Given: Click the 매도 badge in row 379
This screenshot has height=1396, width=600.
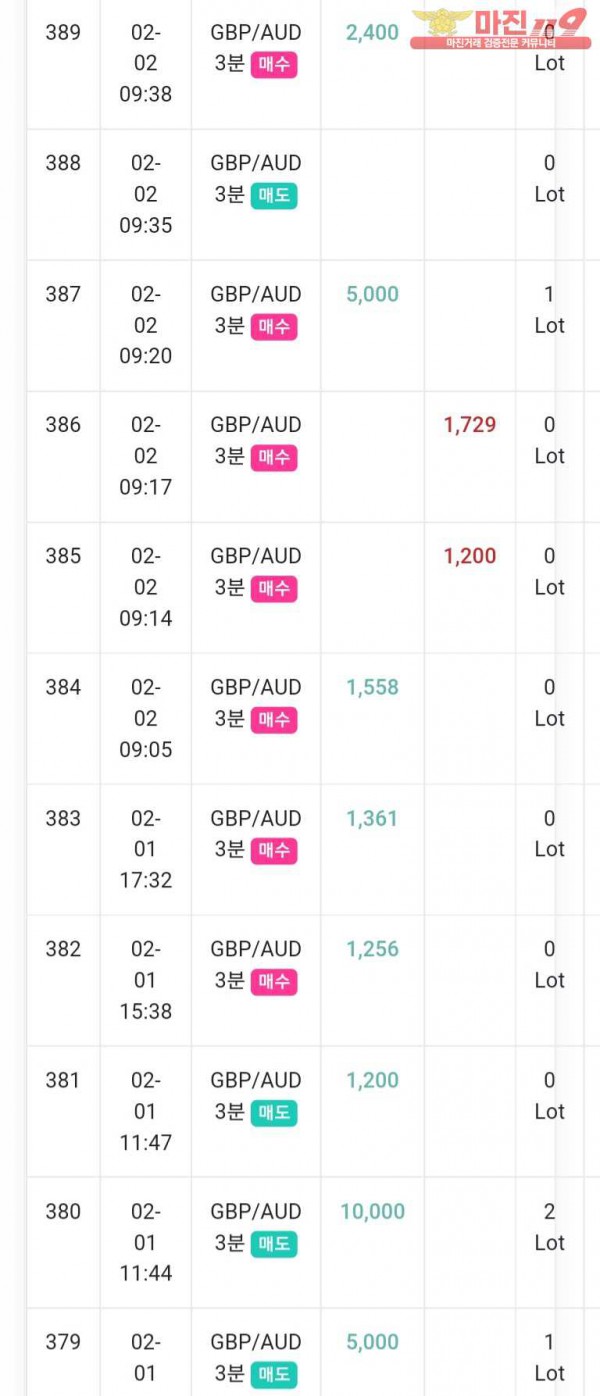Looking at the screenshot, I should tap(273, 1375).
